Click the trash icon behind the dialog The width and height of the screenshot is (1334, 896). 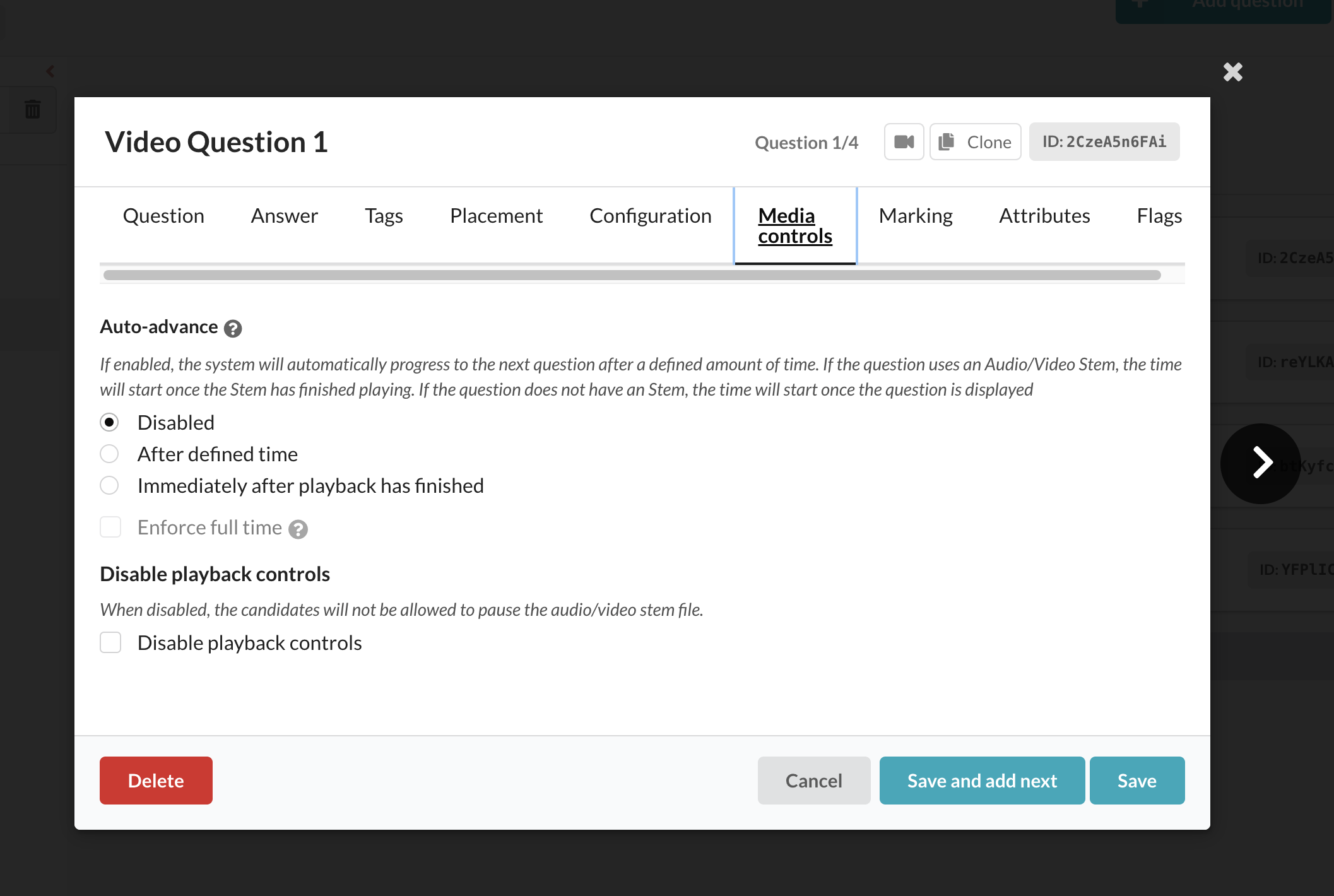32,109
